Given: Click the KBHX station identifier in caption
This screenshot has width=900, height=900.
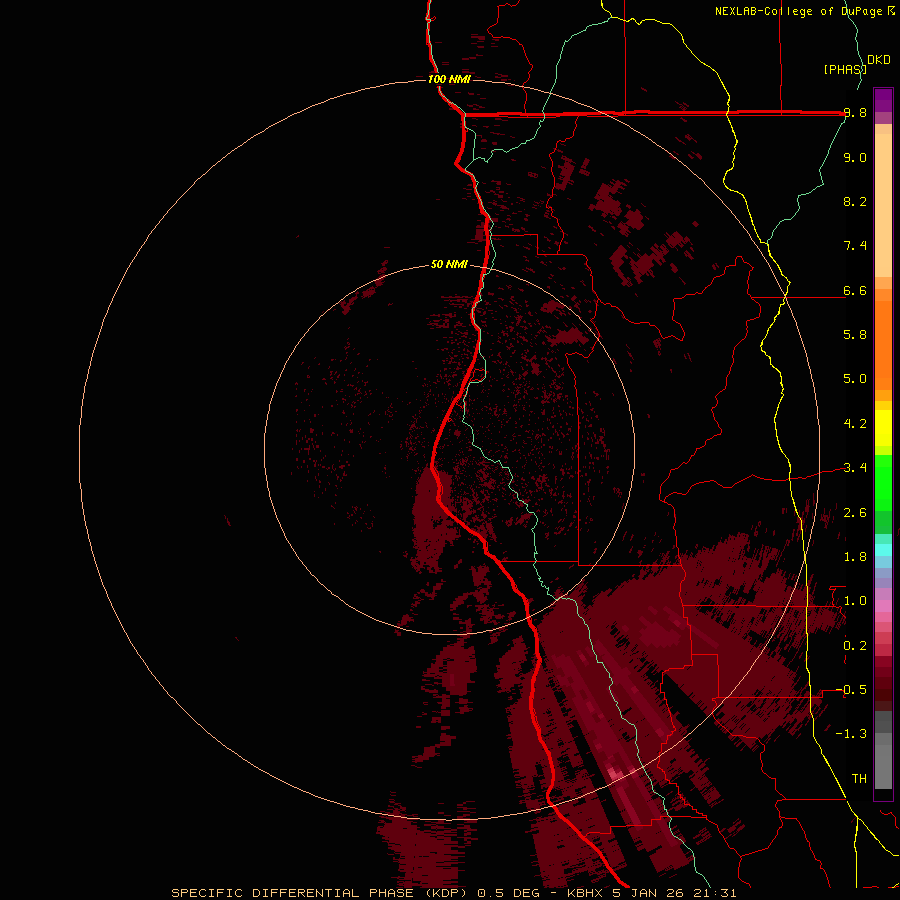Looking at the screenshot, I should click(x=585, y=893).
